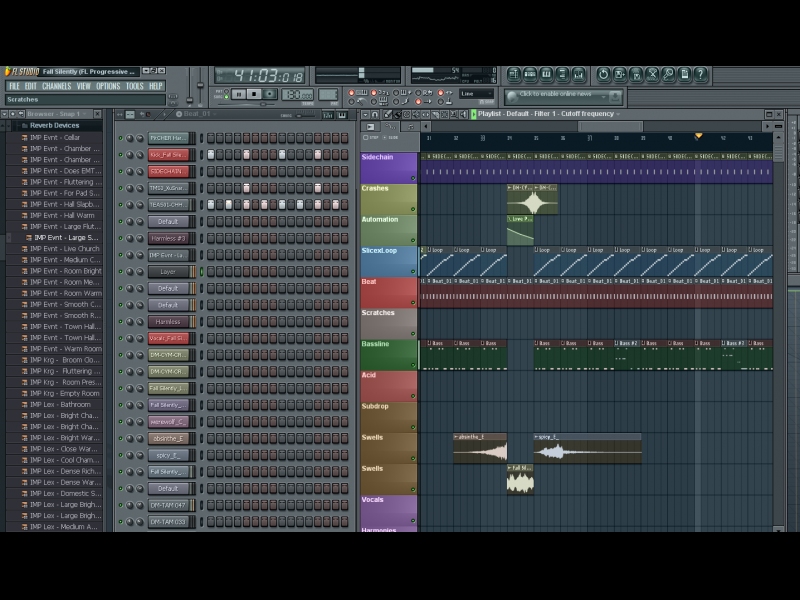Click the scissors-style Cut icon in the top toolbar

[x=652, y=75]
